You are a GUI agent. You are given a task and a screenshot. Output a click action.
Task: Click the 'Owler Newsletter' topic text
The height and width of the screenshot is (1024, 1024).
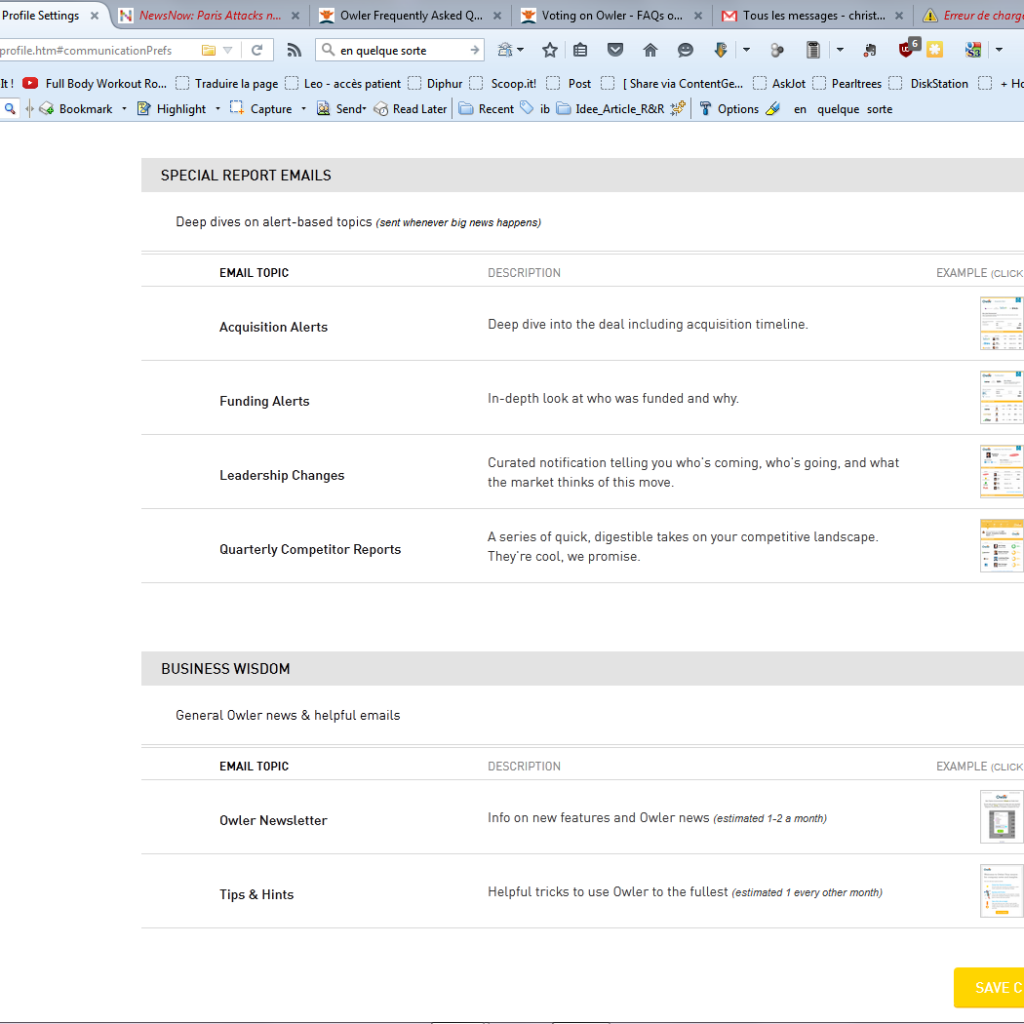(273, 820)
